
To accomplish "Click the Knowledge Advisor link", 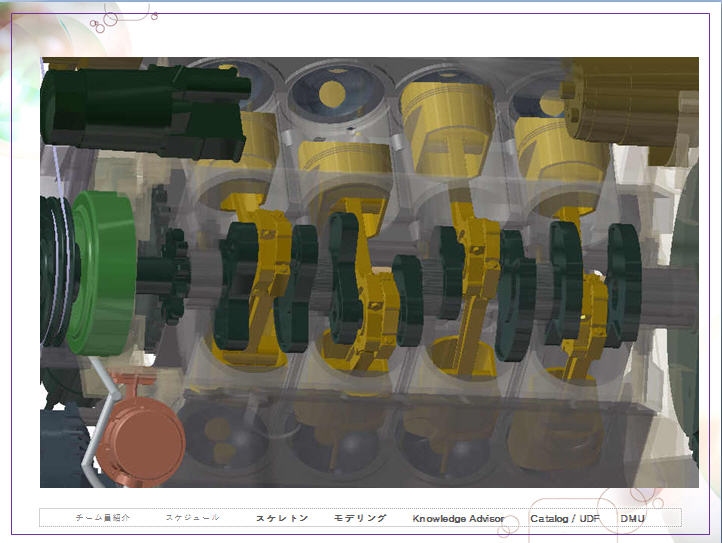I will tap(458, 519).
